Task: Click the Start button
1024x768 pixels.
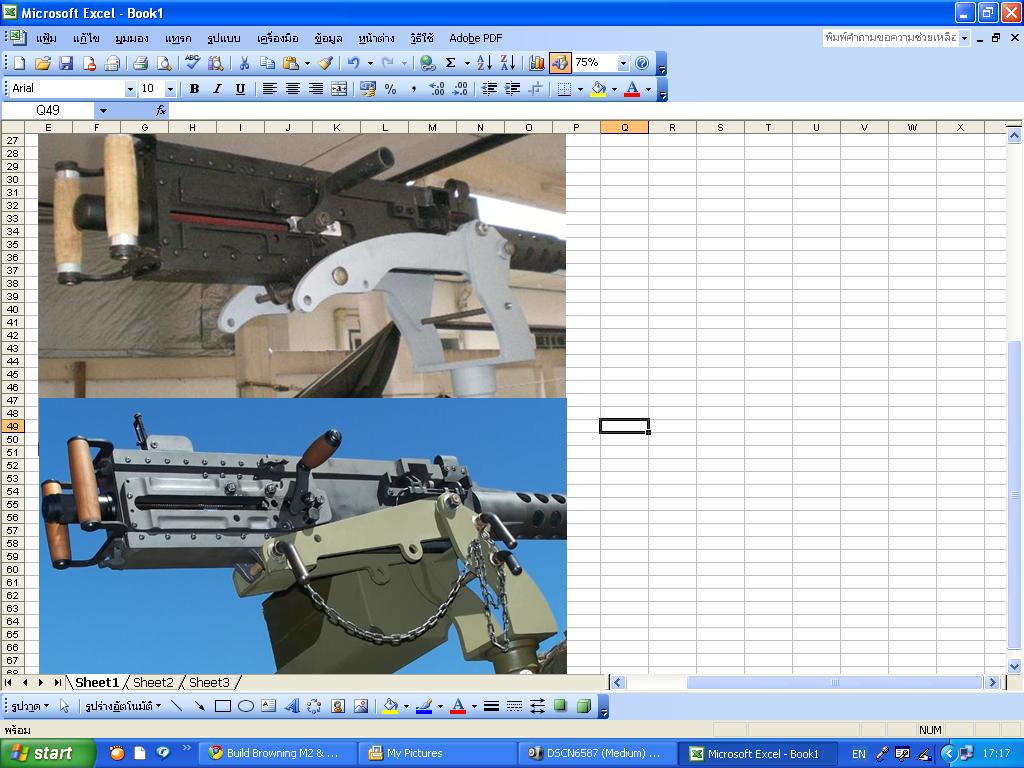Action: click(47, 754)
